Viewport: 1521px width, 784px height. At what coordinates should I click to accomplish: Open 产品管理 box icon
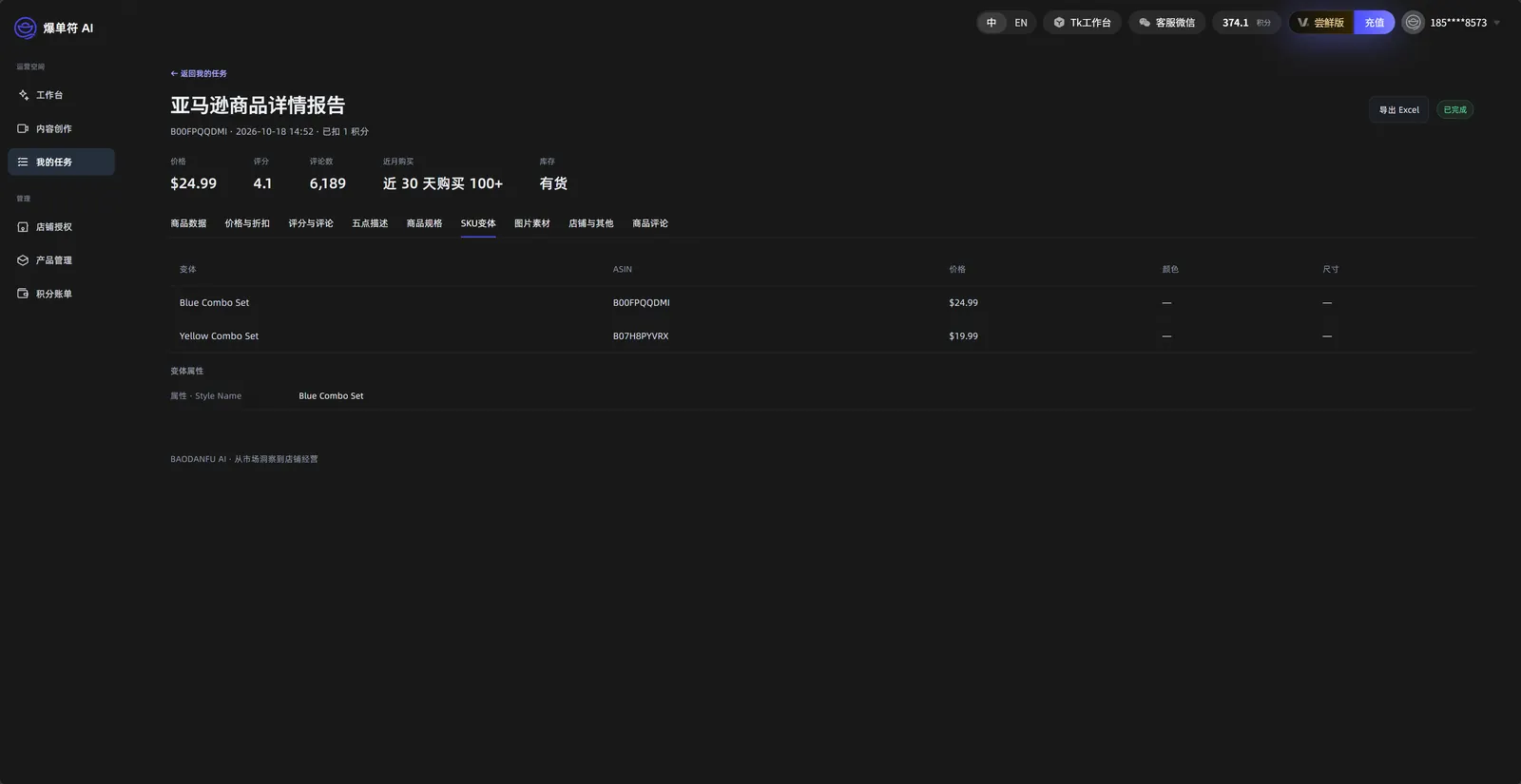23,260
